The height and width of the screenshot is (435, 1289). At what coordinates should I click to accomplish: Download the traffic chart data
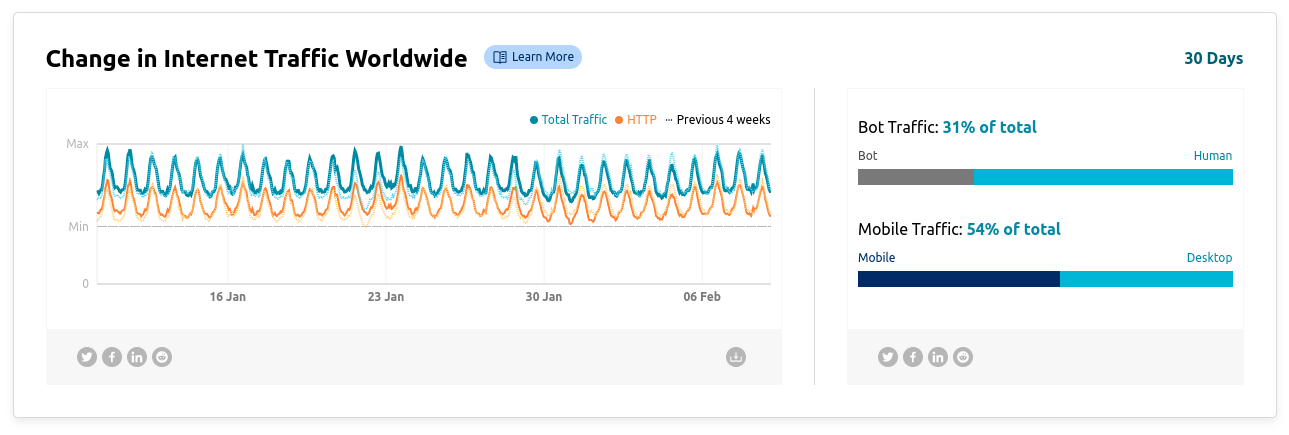coord(736,357)
